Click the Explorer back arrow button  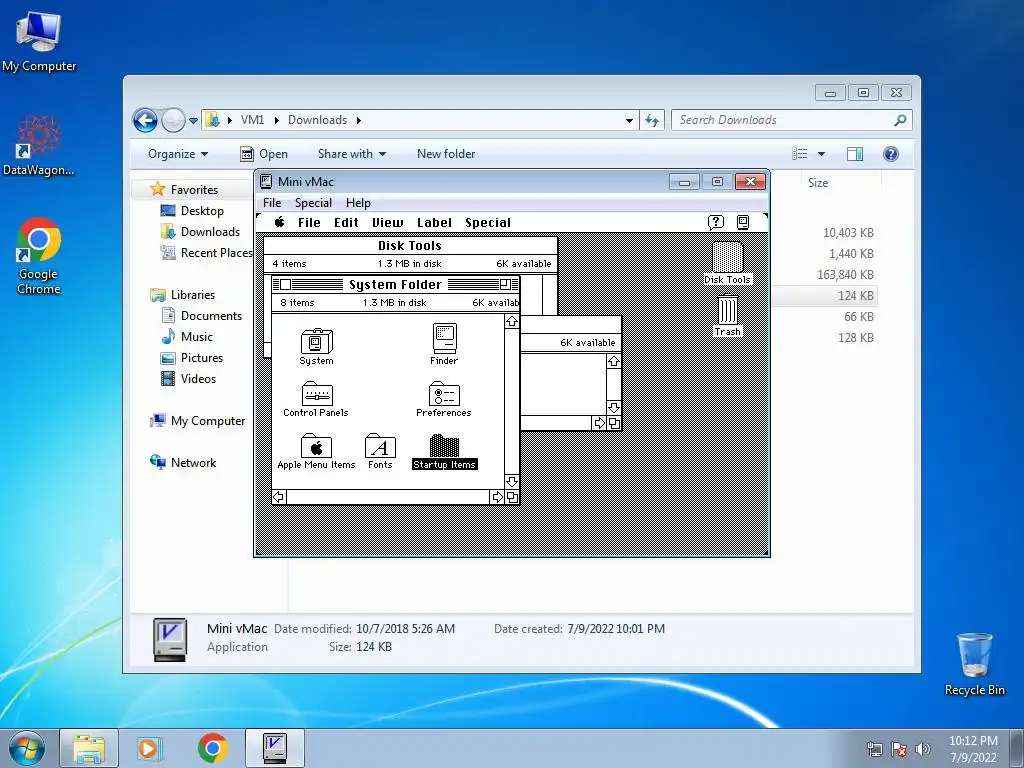click(x=145, y=120)
